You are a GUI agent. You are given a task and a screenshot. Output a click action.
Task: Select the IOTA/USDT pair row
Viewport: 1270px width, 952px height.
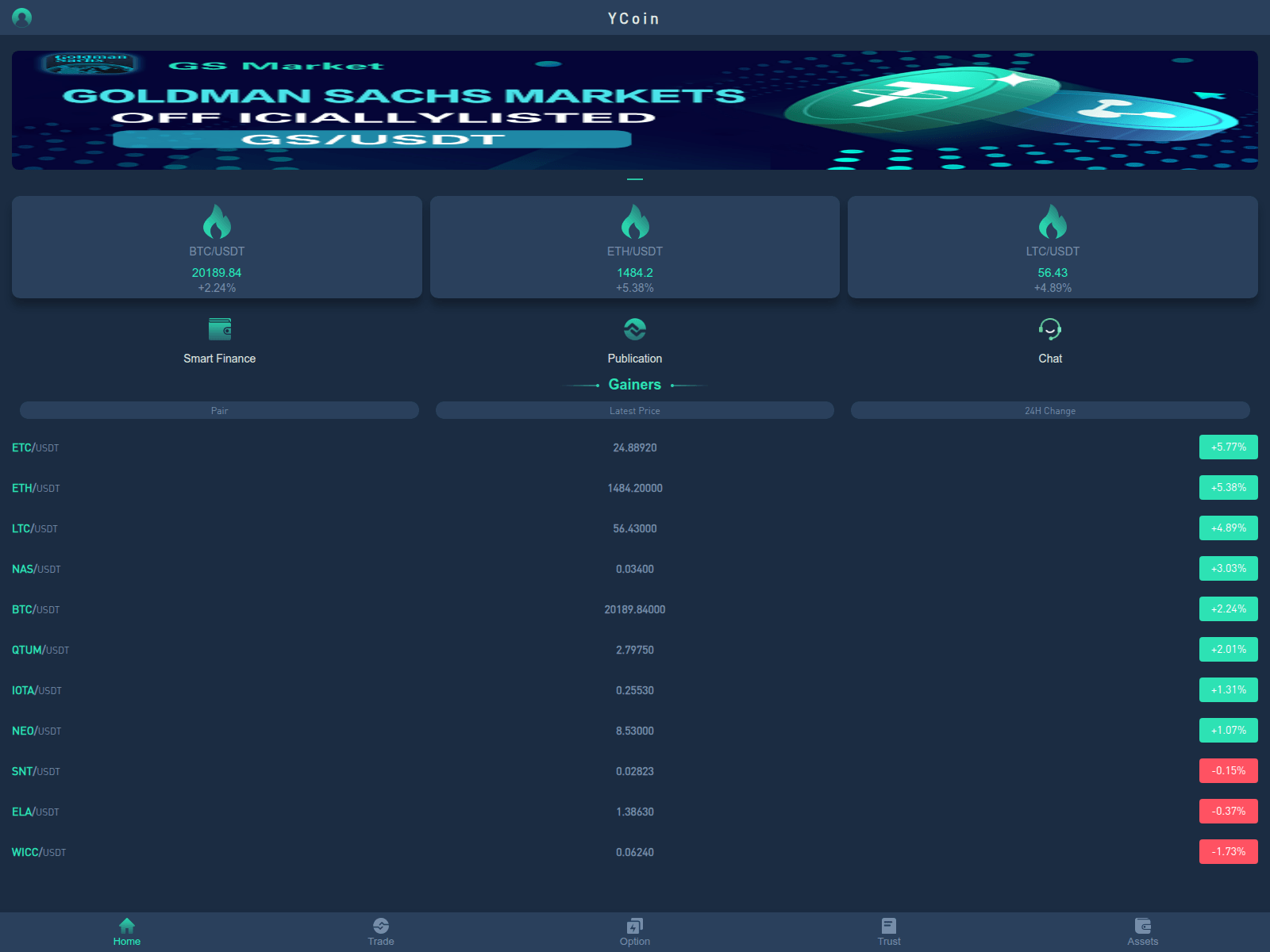coord(635,690)
